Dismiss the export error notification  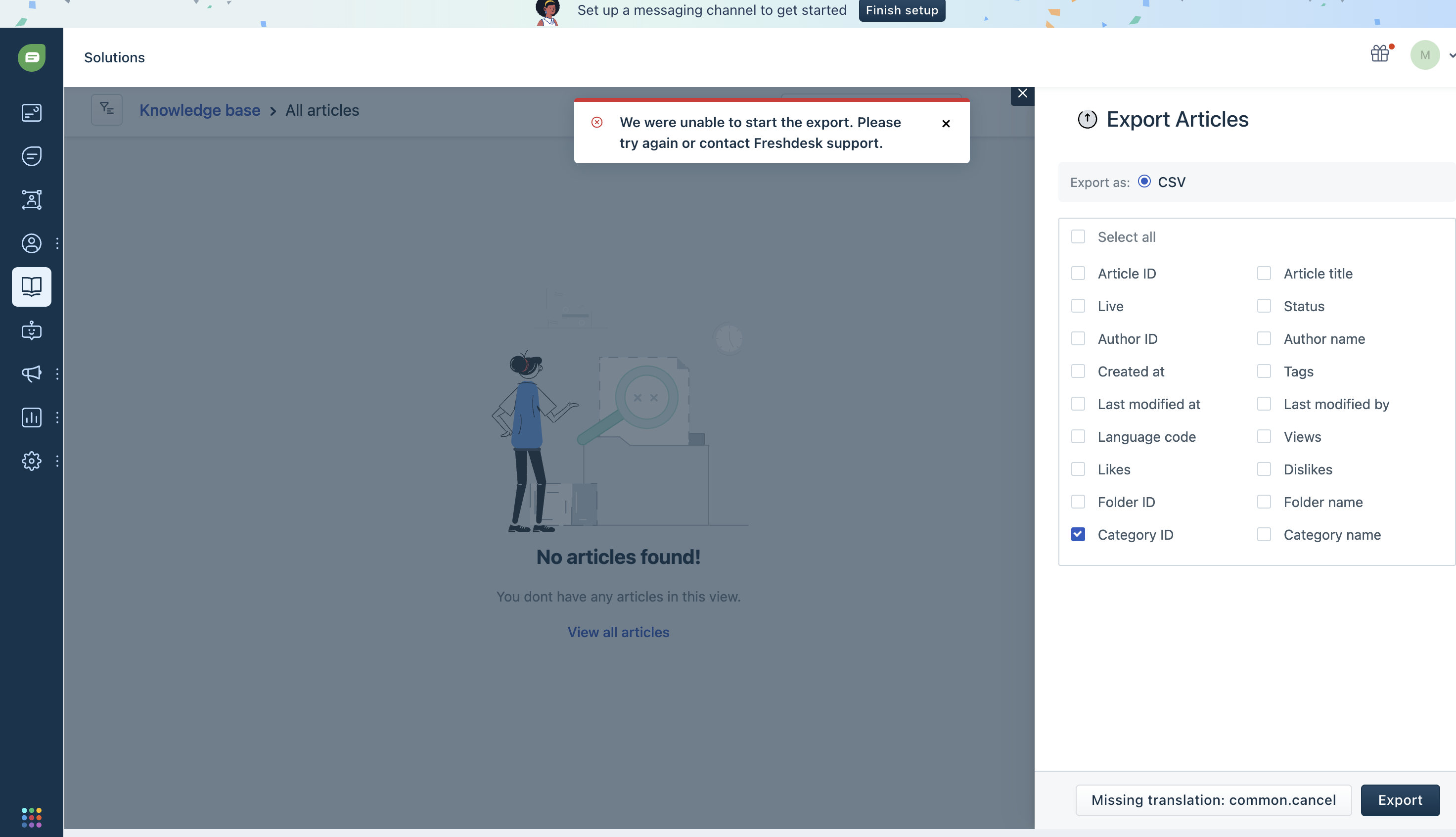(x=946, y=123)
